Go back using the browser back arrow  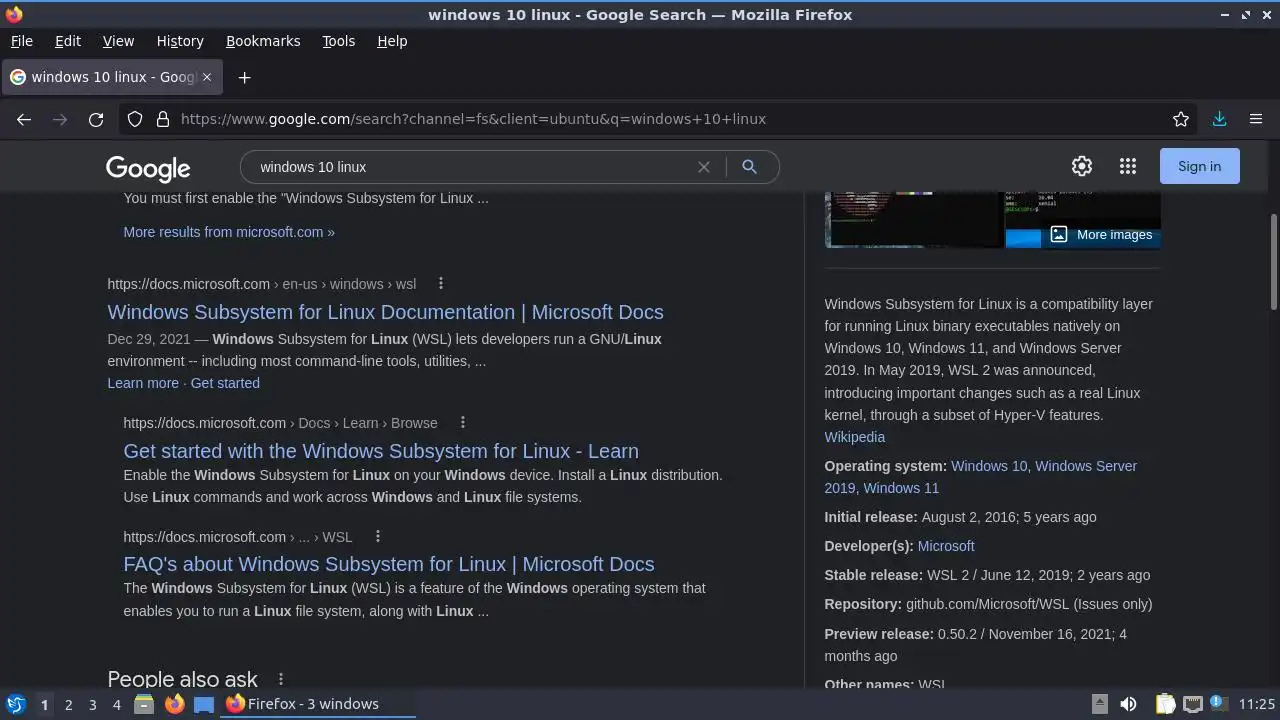(x=24, y=119)
